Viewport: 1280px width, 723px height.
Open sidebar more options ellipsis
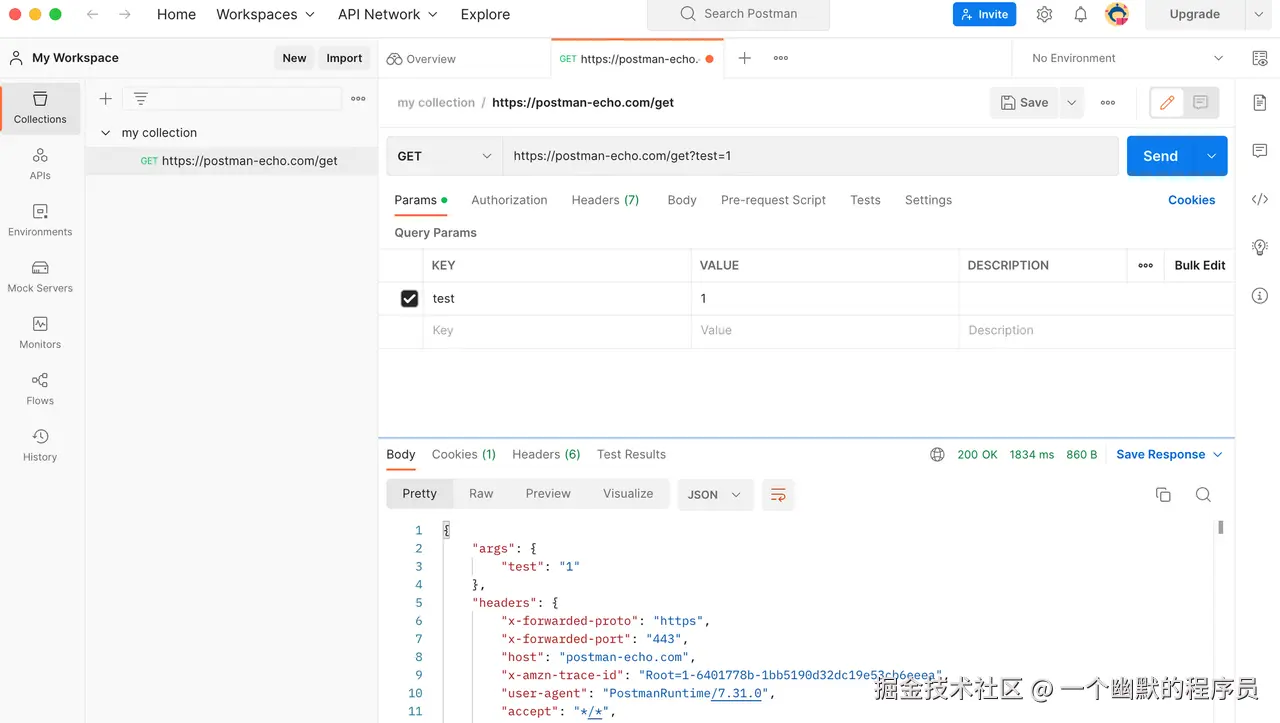tap(358, 98)
